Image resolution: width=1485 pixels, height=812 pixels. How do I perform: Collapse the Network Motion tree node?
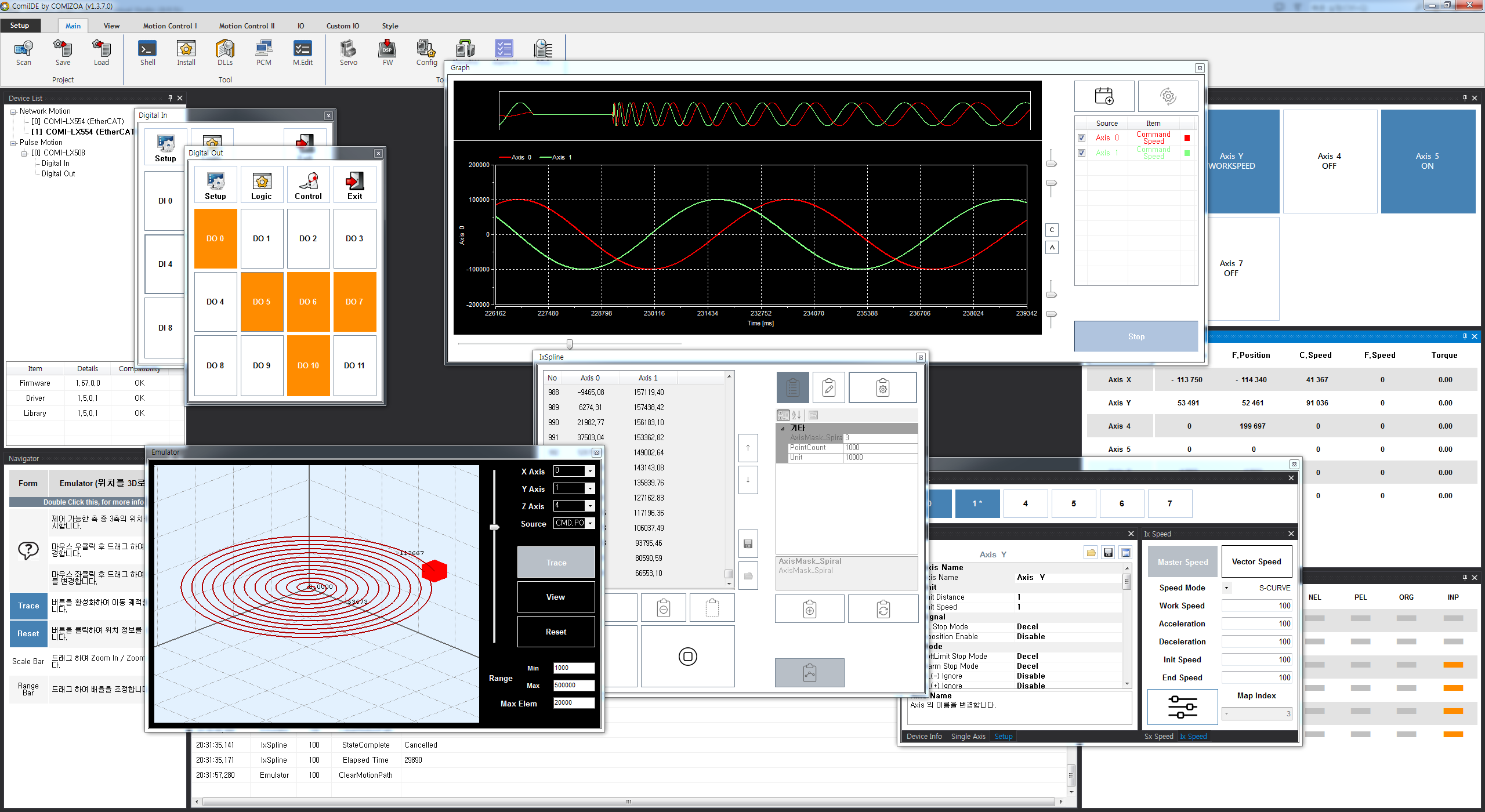13,111
